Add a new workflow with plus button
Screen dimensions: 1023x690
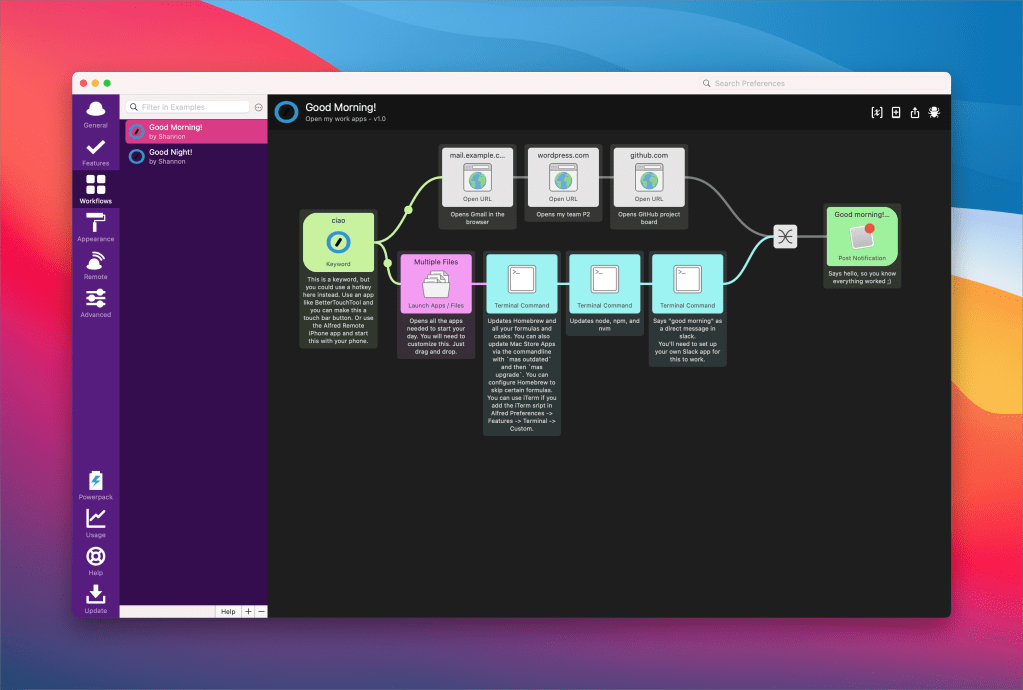tap(248, 611)
